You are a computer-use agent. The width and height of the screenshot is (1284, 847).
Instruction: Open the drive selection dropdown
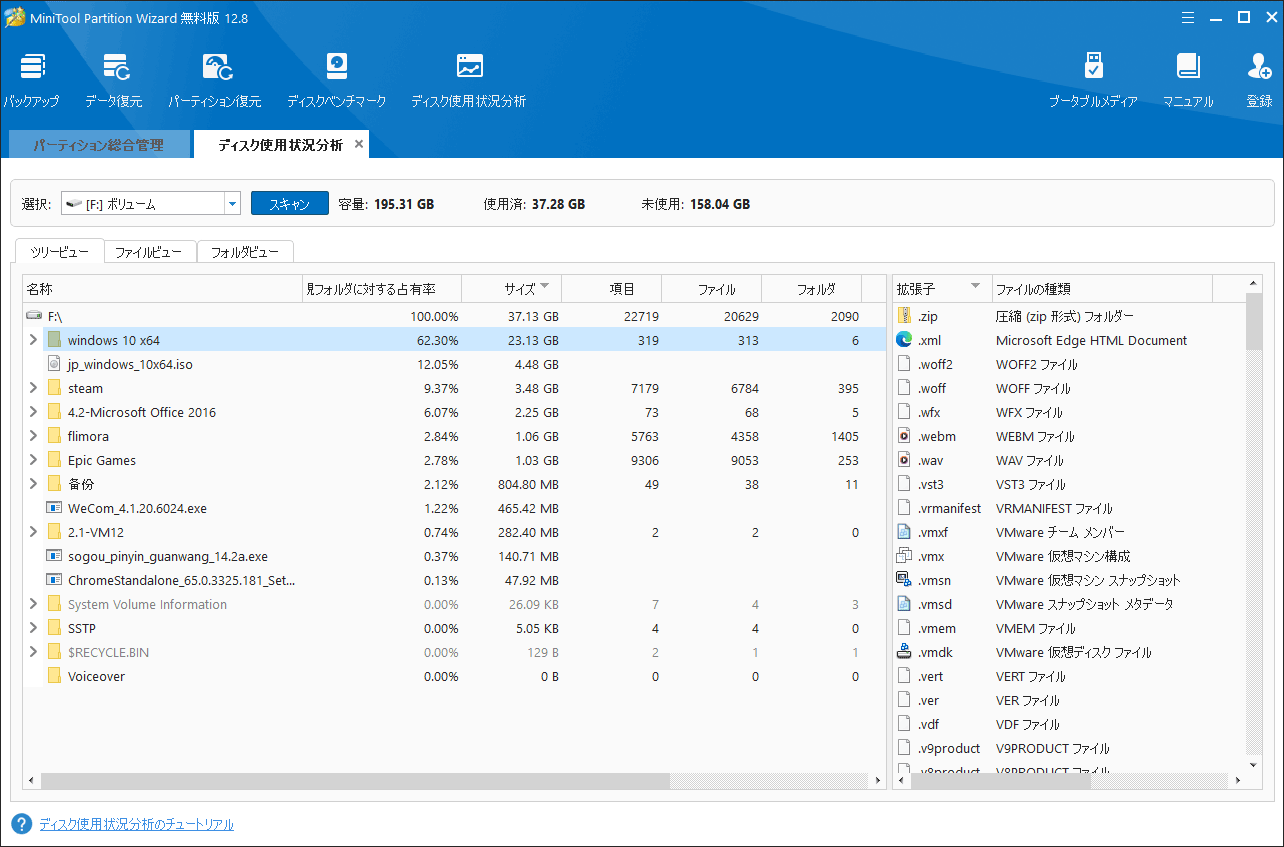pos(232,204)
